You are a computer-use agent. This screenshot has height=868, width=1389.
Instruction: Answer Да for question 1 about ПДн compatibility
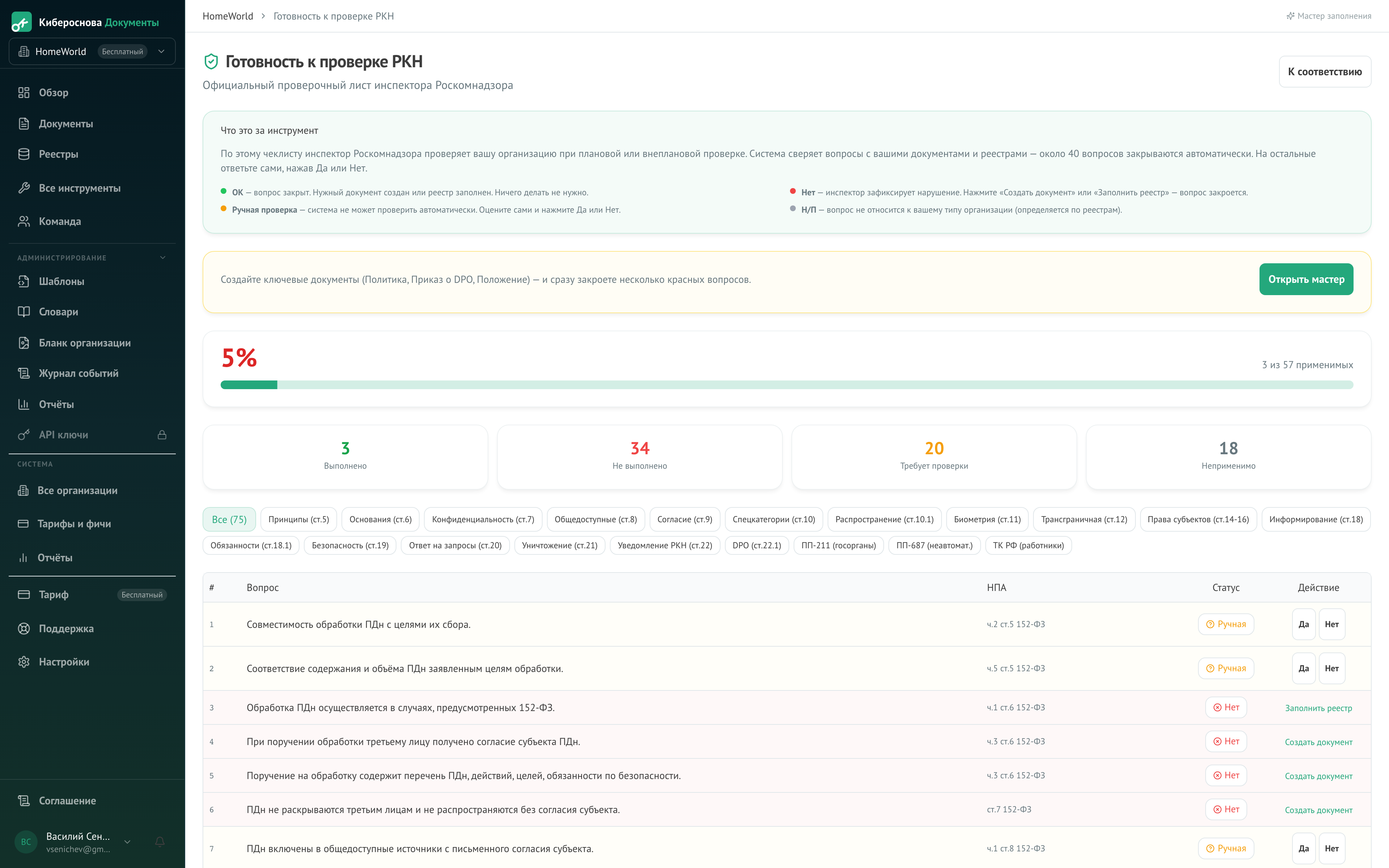click(1304, 624)
